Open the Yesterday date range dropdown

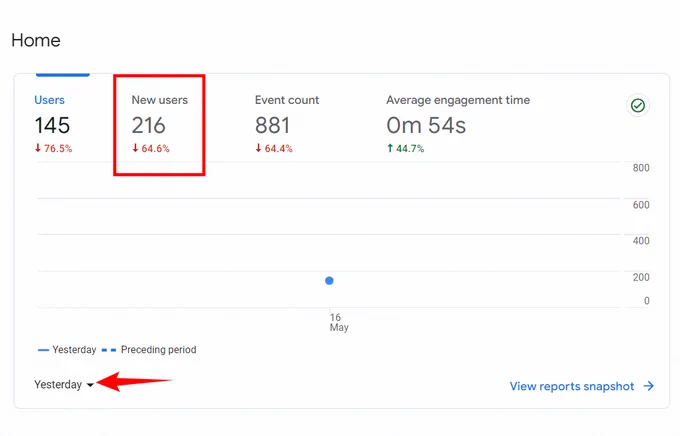point(64,384)
